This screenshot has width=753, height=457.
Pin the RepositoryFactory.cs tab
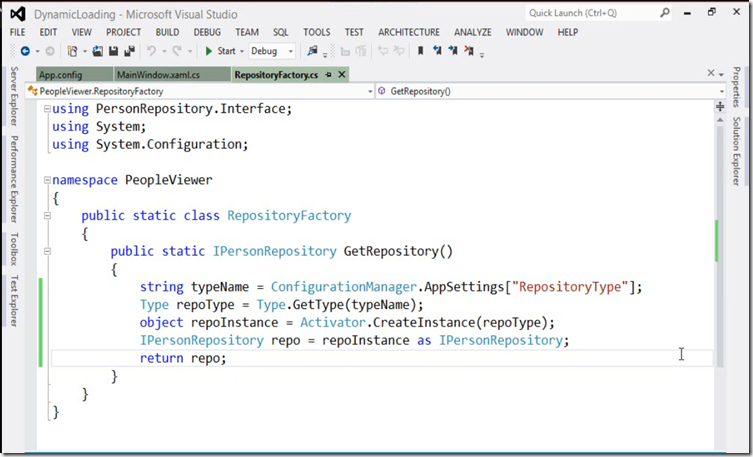[328, 74]
